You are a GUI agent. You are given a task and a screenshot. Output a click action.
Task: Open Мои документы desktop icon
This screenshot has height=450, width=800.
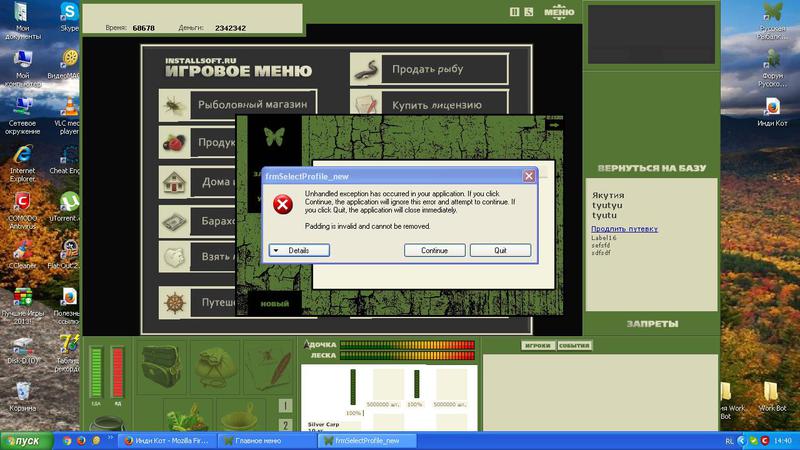click(x=22, y=21)
